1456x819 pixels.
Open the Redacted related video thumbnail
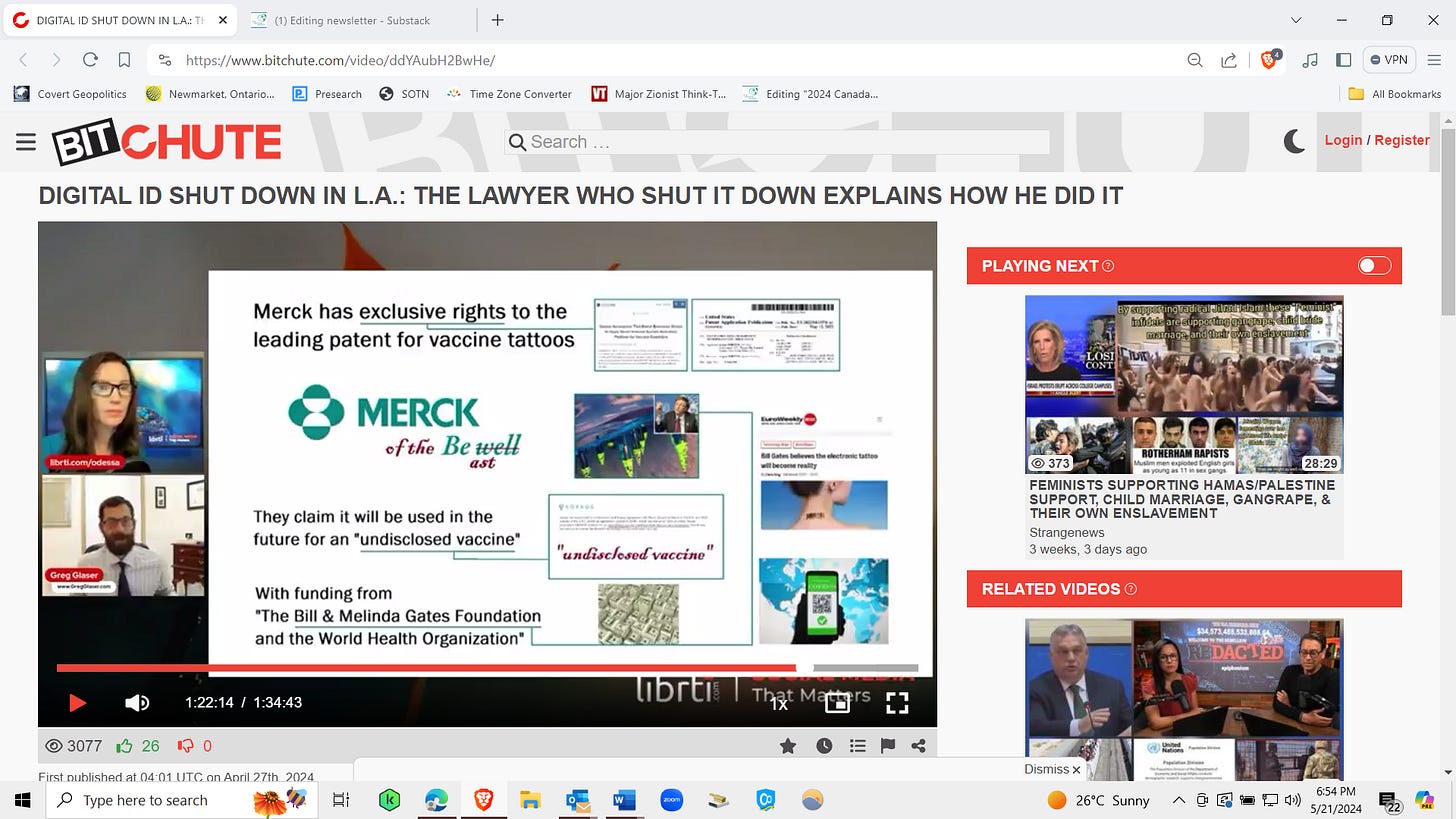(x=1184, y=699)
